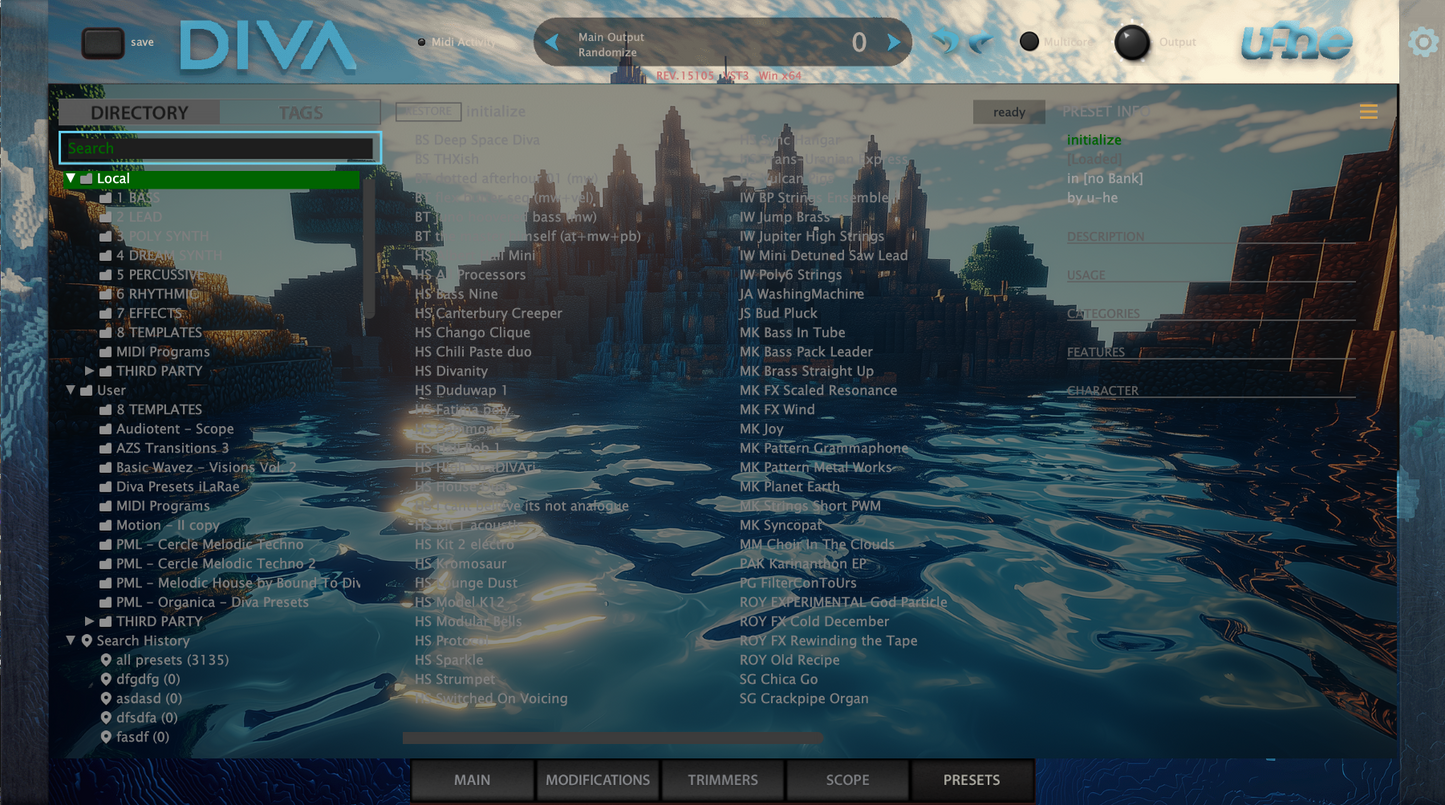The height and width of the screenshot is (805, 1445).
Task: Click the u-he logo
Action: click(x=1296, y=43)
